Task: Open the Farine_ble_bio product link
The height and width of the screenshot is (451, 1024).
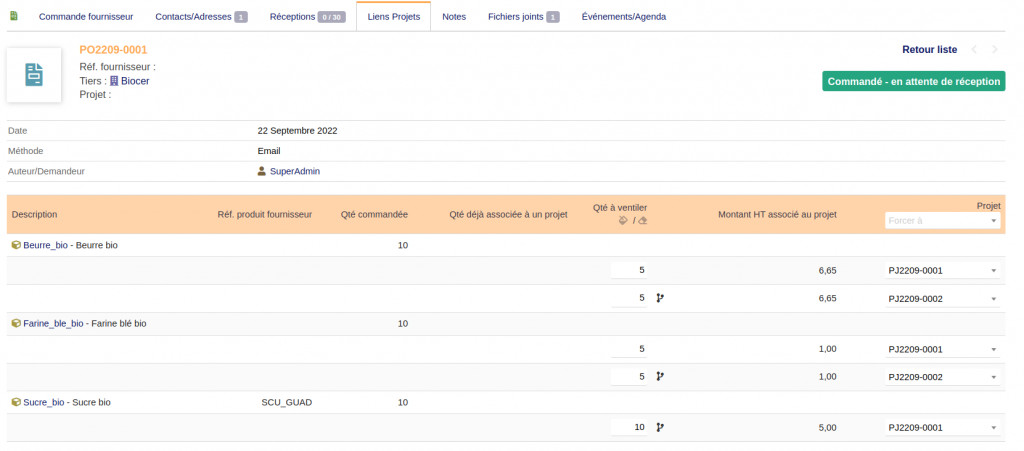Action: click(x=53, y=323)
